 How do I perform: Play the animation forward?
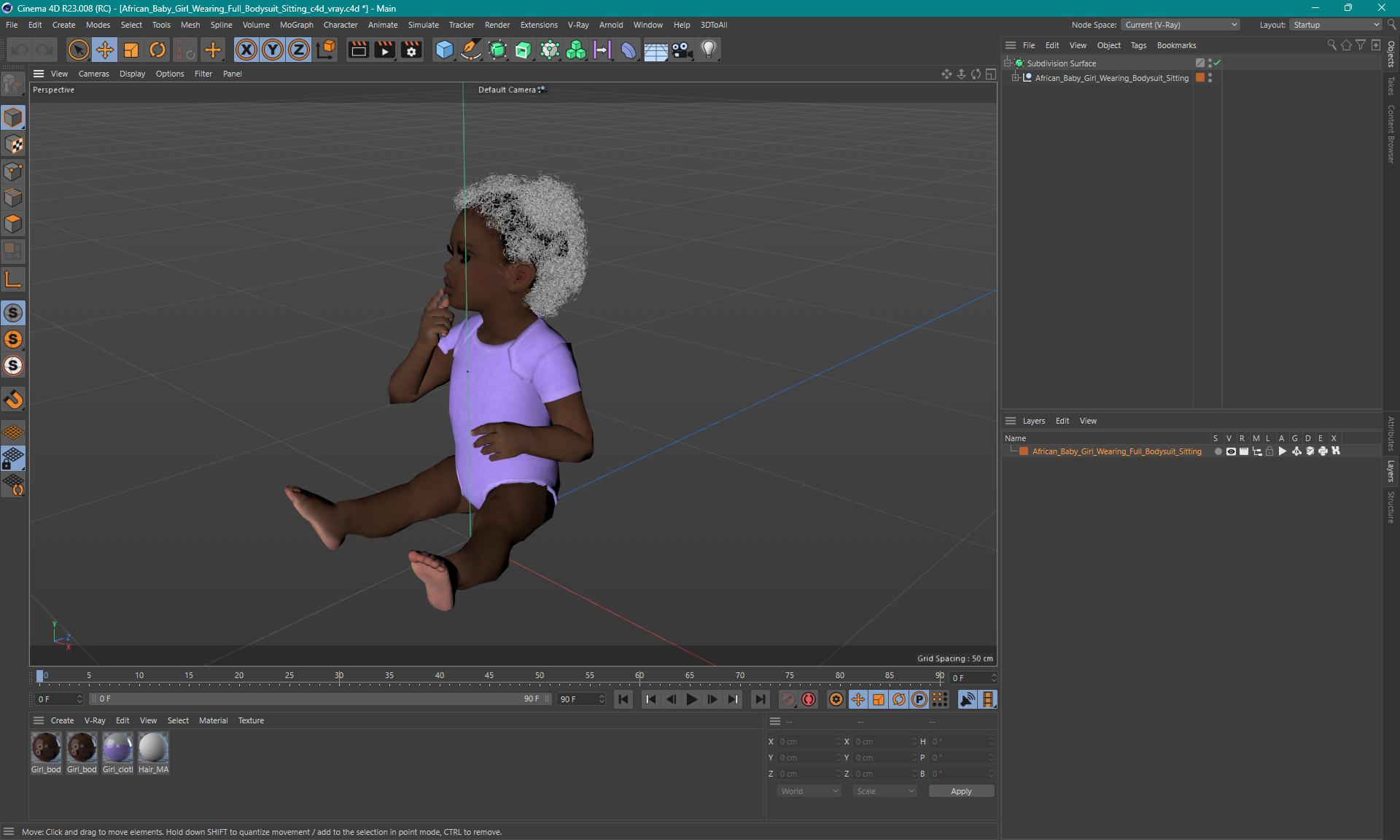click(x=692, y=699)
